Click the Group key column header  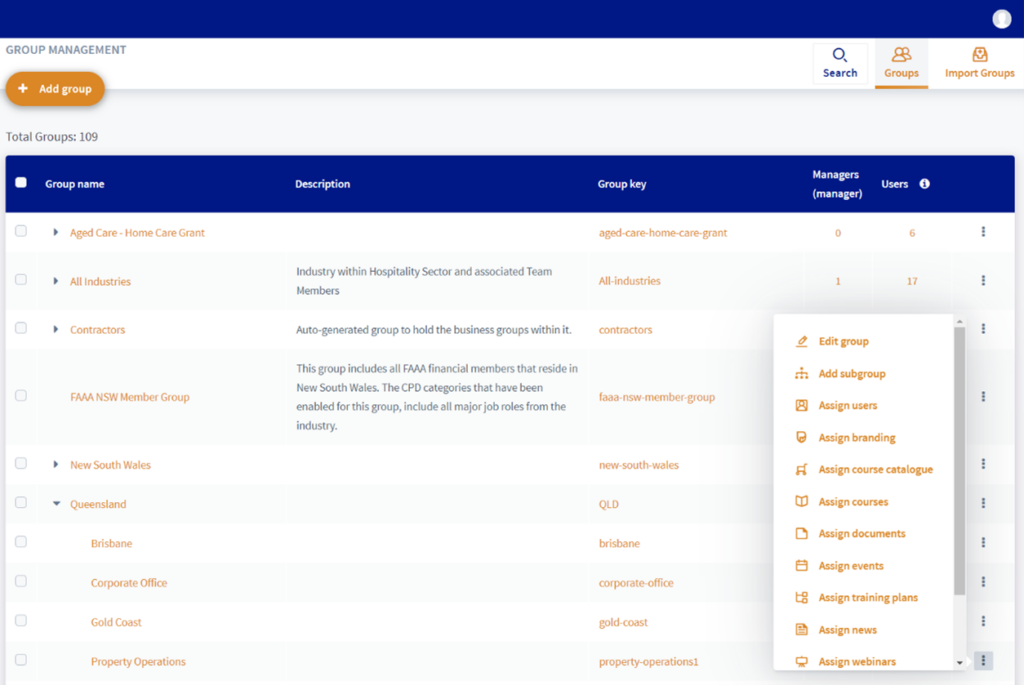(622, 184)
